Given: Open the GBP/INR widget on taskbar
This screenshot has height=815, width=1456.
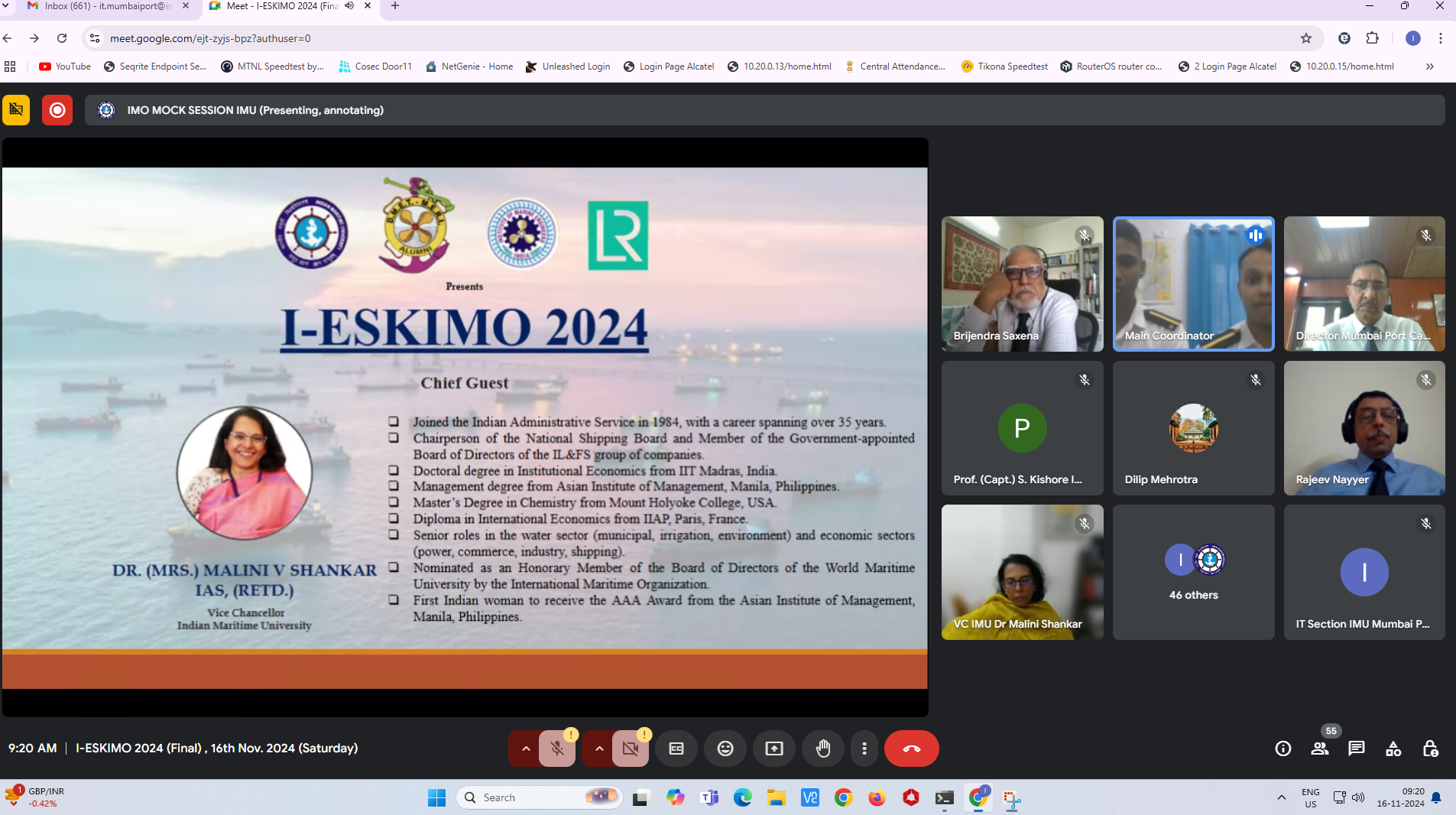Looking at the screenshot, I should pyautogui.click(x=35, y=797).
